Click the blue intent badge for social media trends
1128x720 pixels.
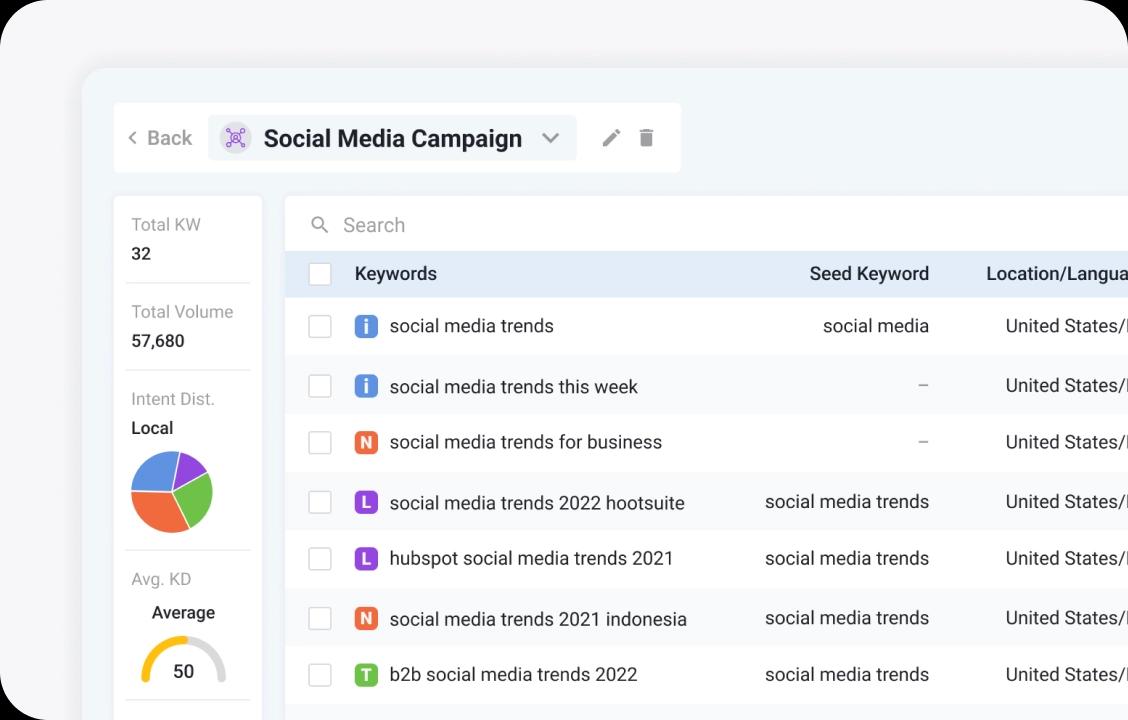point(366,326)
